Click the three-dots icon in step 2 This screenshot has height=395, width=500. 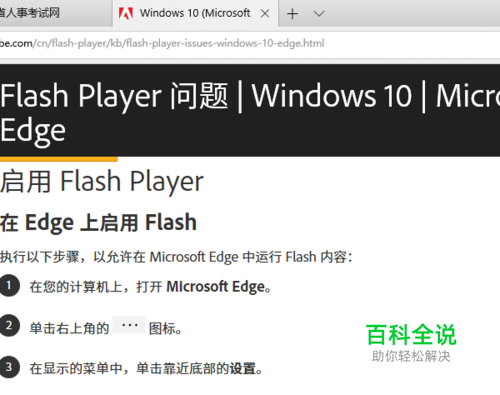pyautogui.click(x=129, y=325)
